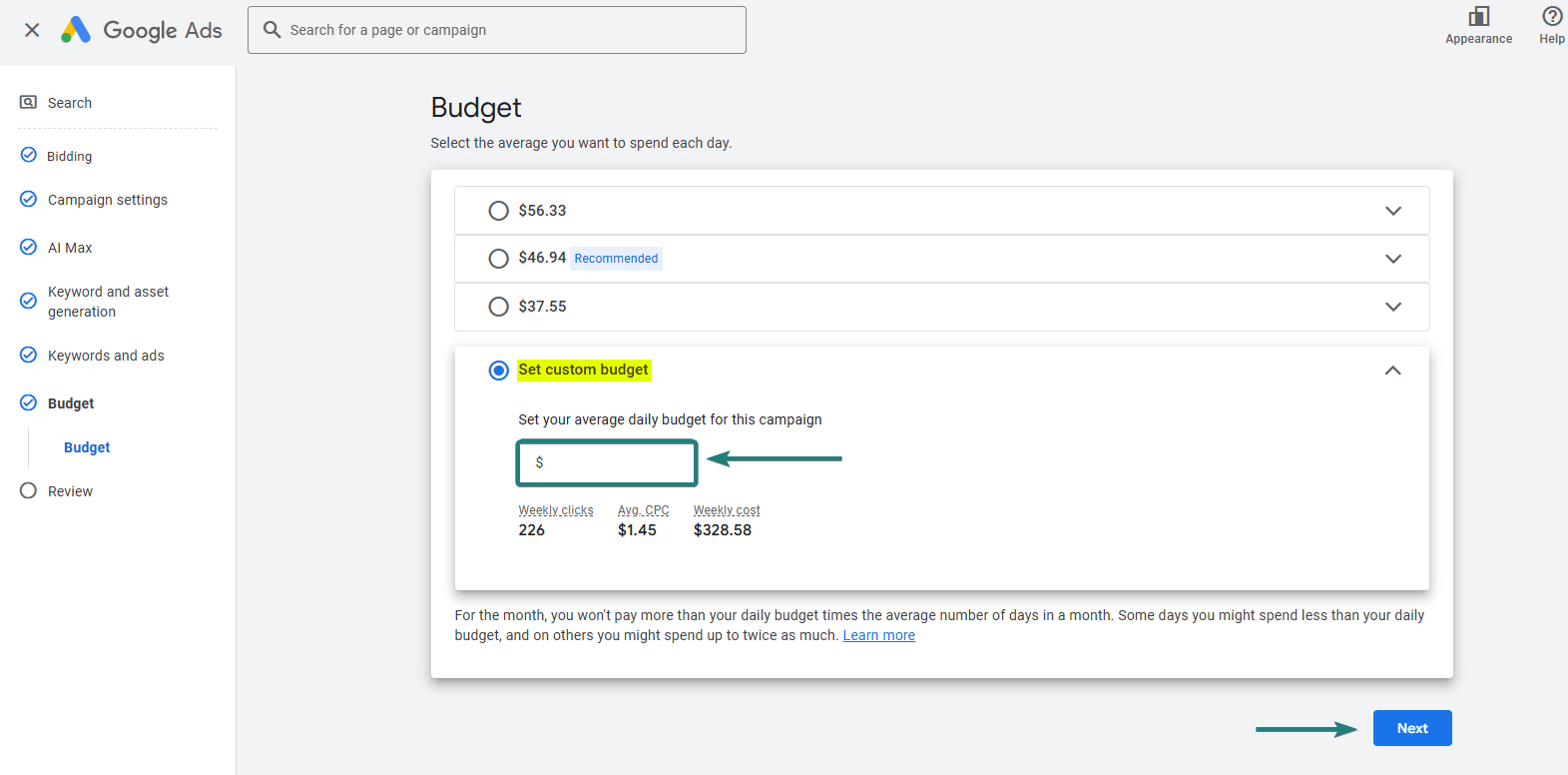
Task: Click the X close icon beside logo
Action: (32, 30)
